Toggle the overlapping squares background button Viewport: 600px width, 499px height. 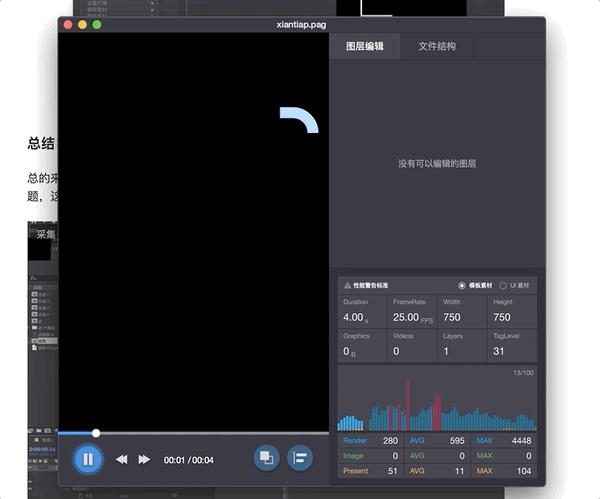266,458
